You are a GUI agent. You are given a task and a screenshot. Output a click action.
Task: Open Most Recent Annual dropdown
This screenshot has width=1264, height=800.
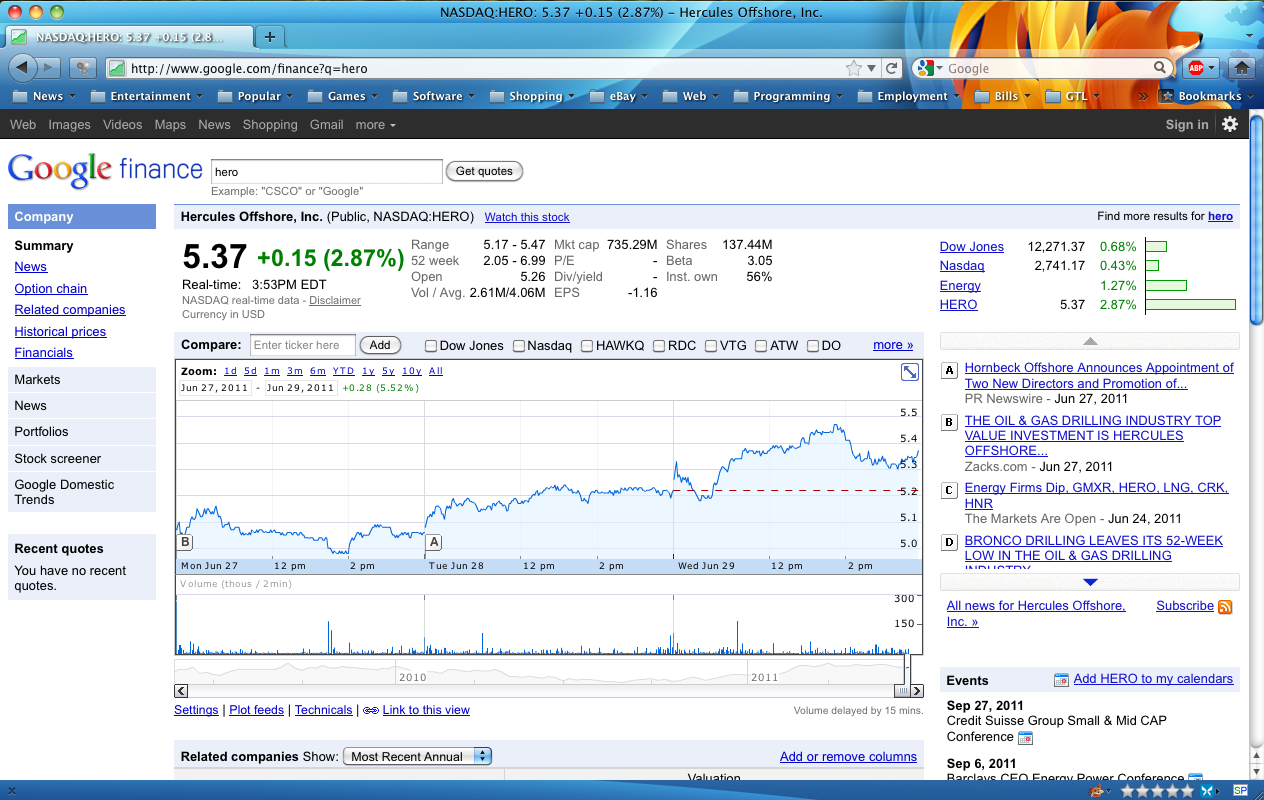(x=417, y=757)
